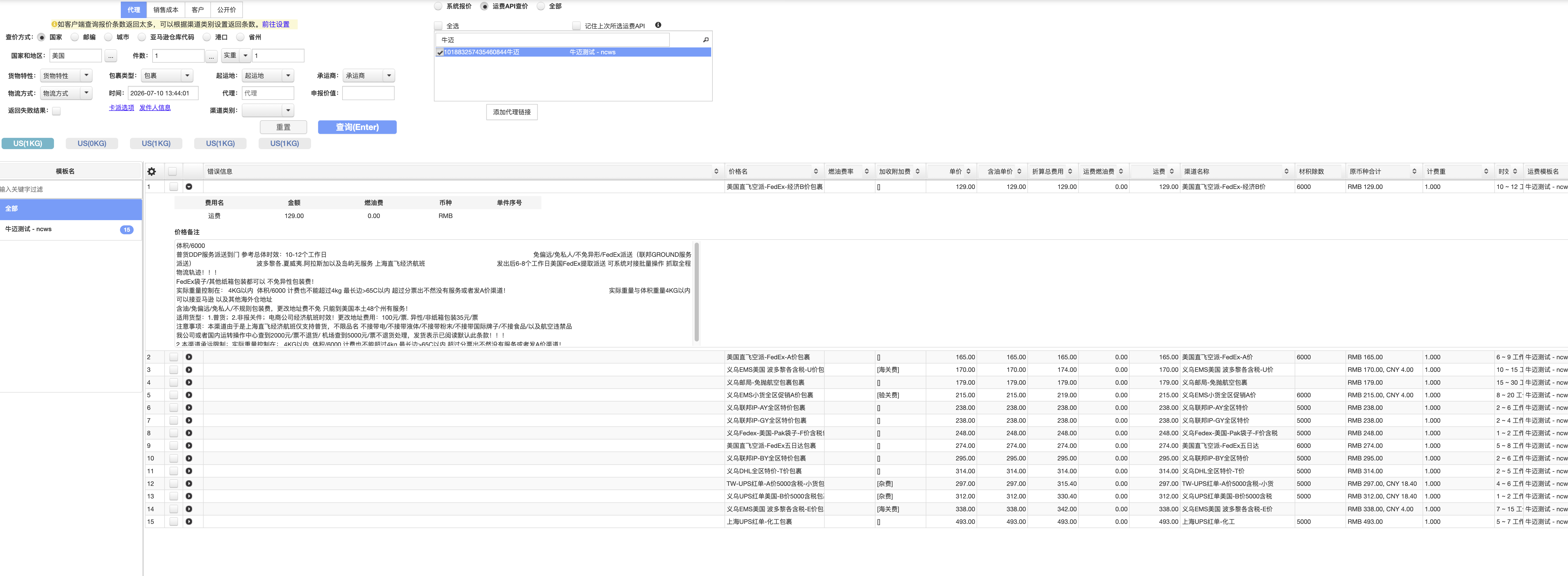Click the 添加代理链接 button
Screen dimensions: 1568x576
512,112
